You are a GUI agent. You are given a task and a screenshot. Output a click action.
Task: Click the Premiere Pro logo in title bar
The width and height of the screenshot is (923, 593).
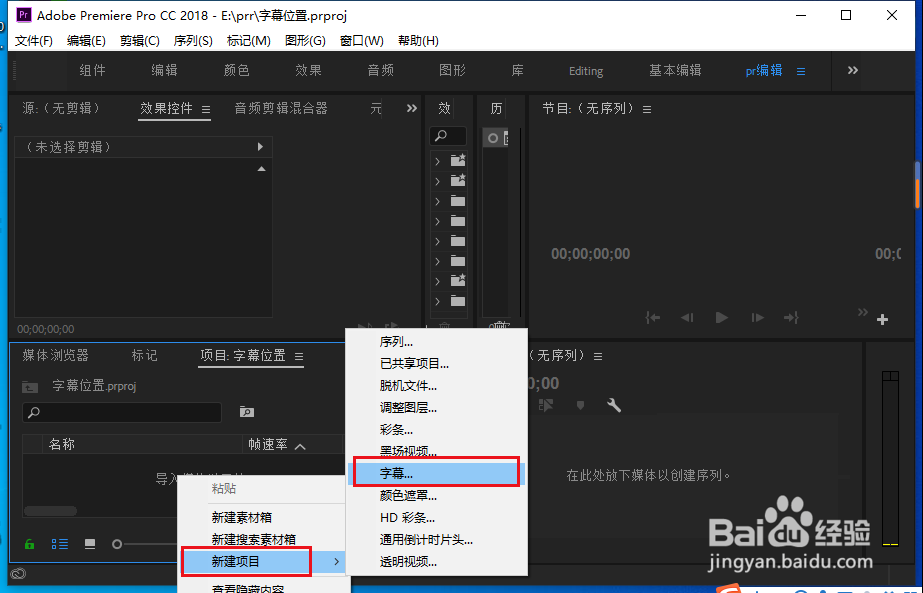click(24, 15)
